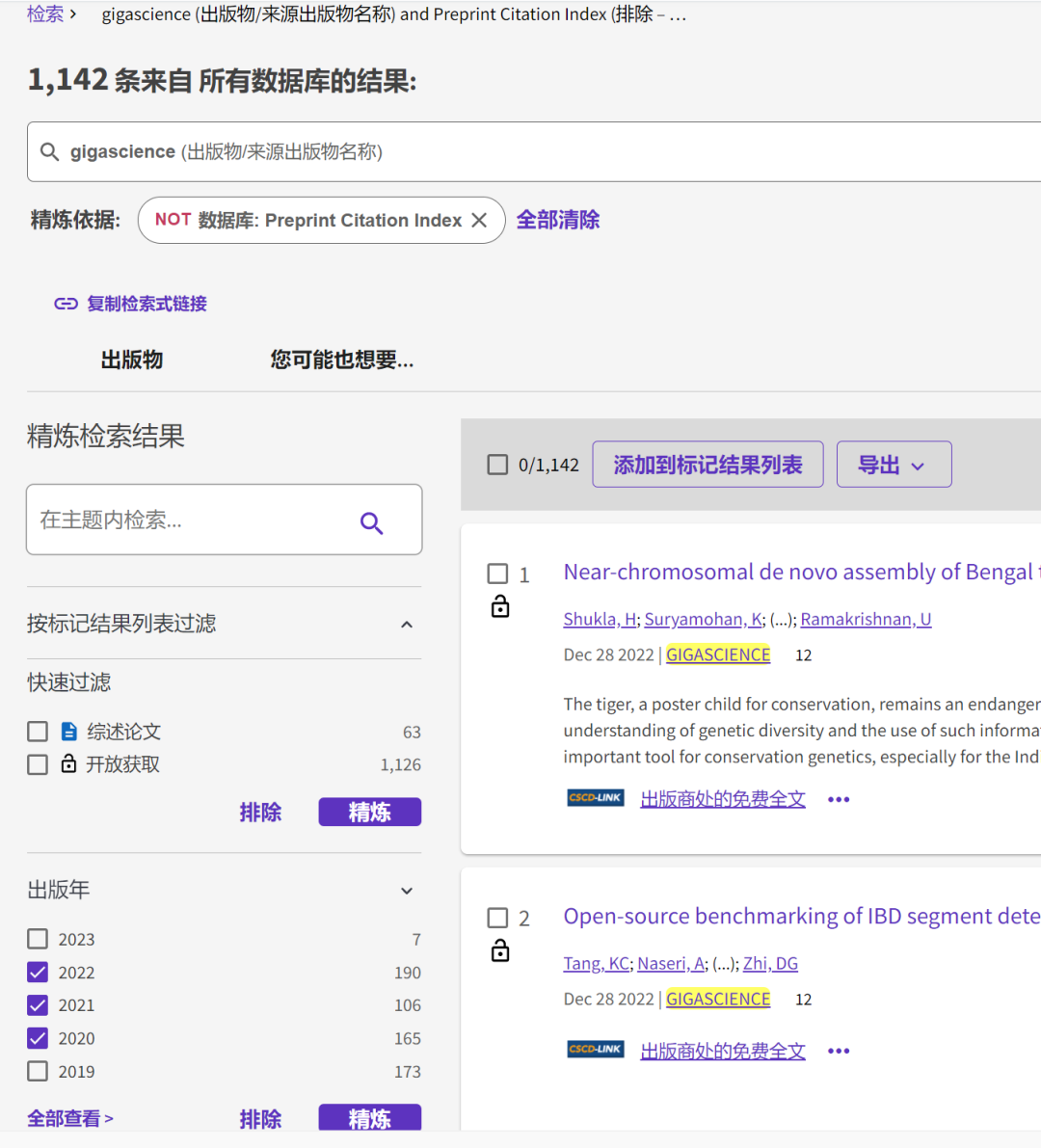
Task: Select the checkbox for result 1
Action: pos(497,574)
